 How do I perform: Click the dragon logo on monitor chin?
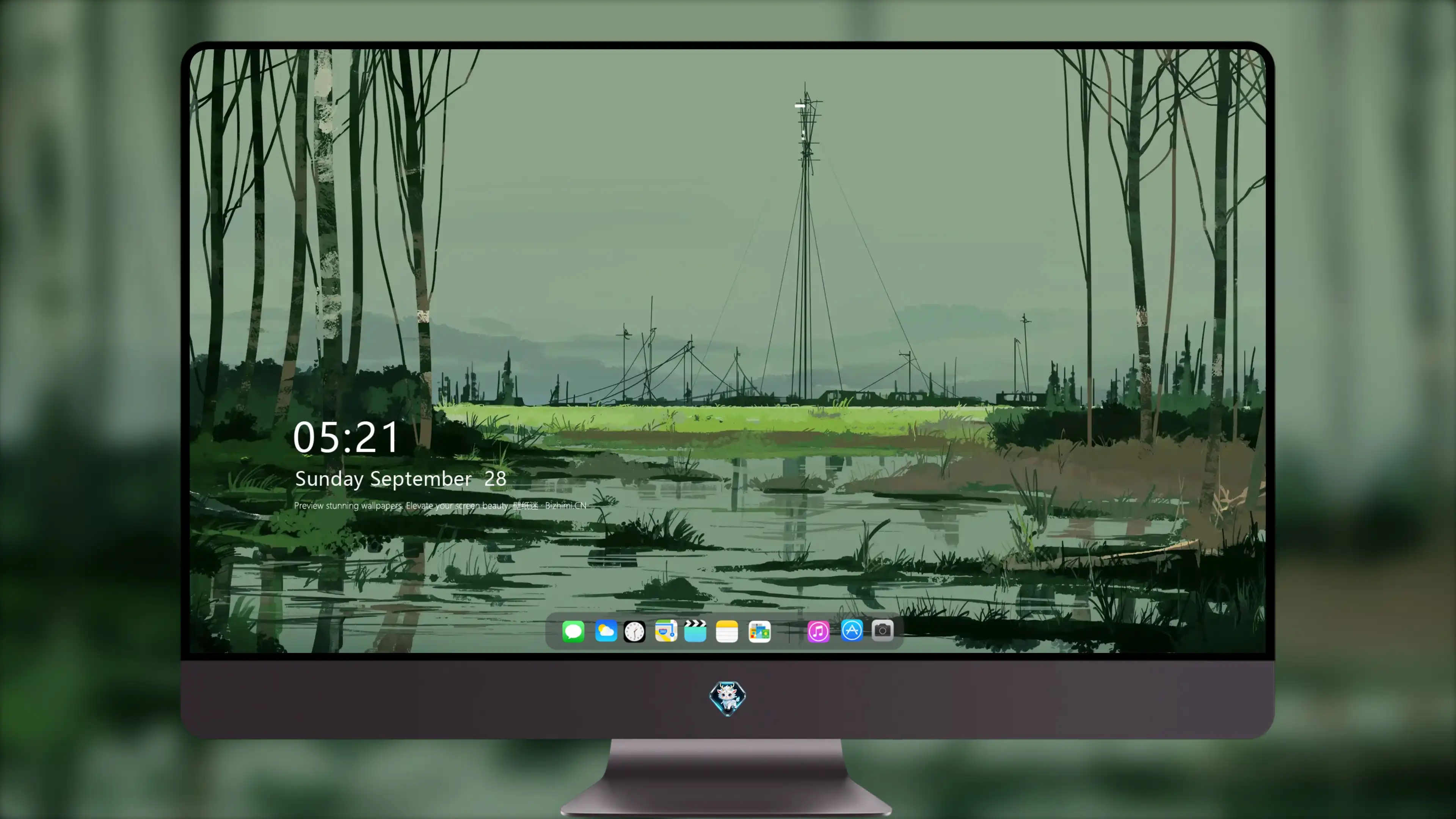(728, 698)
